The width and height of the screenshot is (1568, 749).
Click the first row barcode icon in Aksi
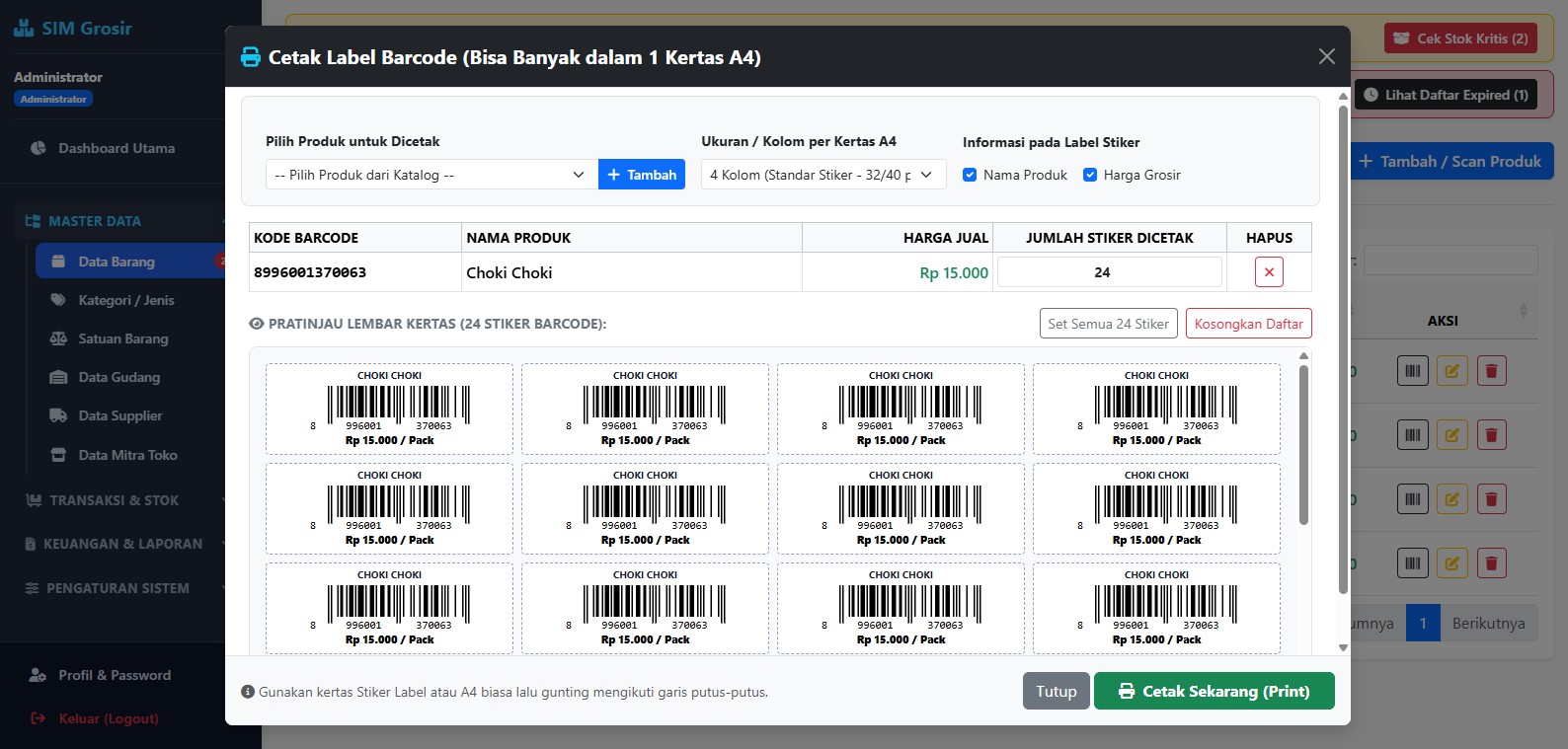1413,371
